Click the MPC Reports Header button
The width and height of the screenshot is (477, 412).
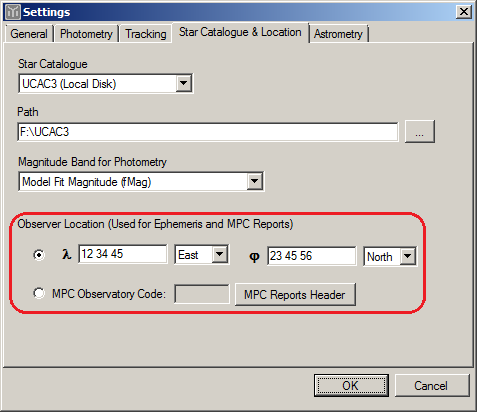295,294
